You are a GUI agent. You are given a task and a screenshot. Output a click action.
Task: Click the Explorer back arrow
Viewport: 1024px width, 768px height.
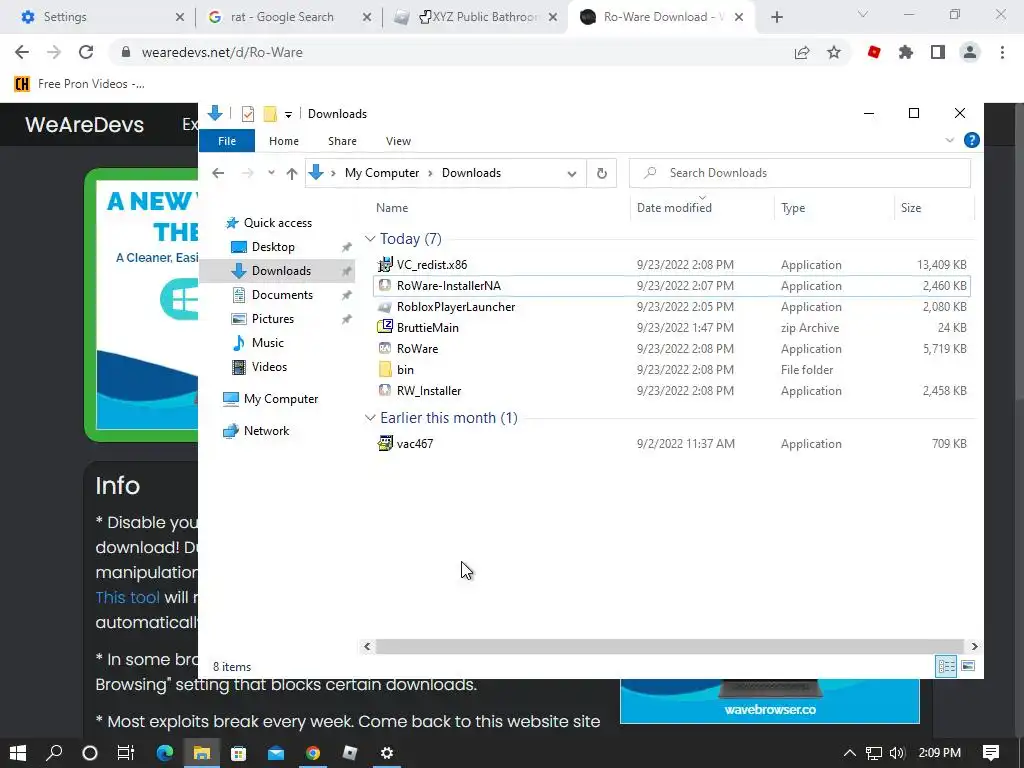(218, 173)
